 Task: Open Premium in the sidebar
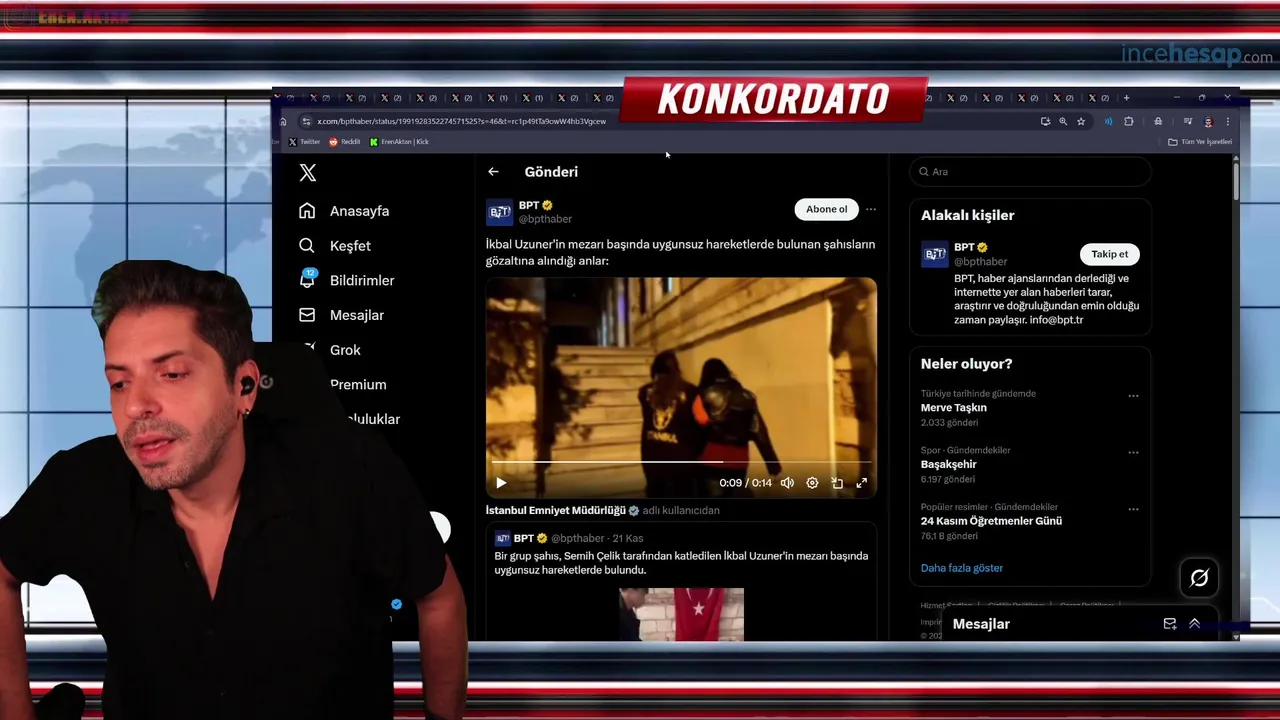358,385
